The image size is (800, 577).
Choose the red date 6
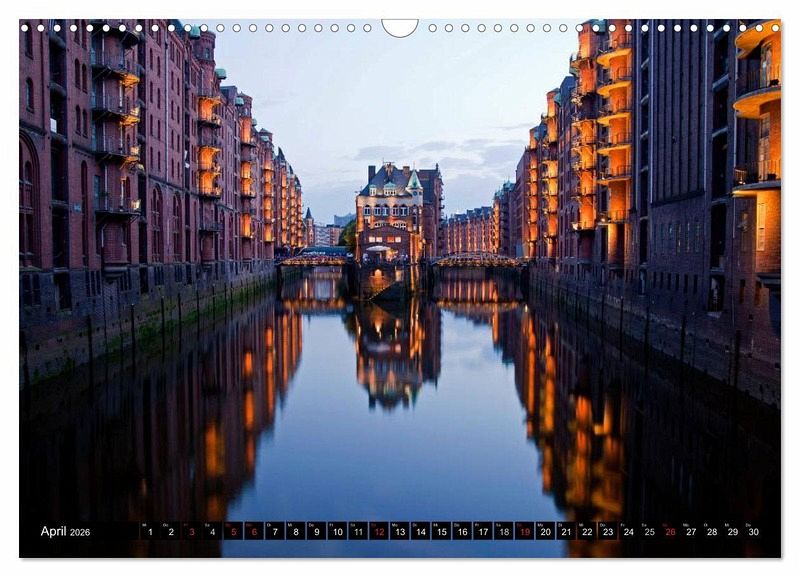[254, 532]
